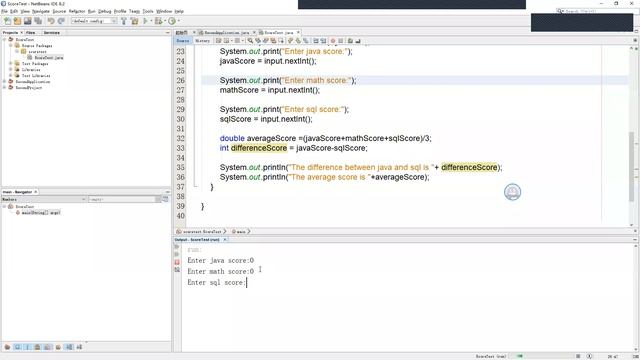Click the editor Find Selection magnifier icon

250,41
